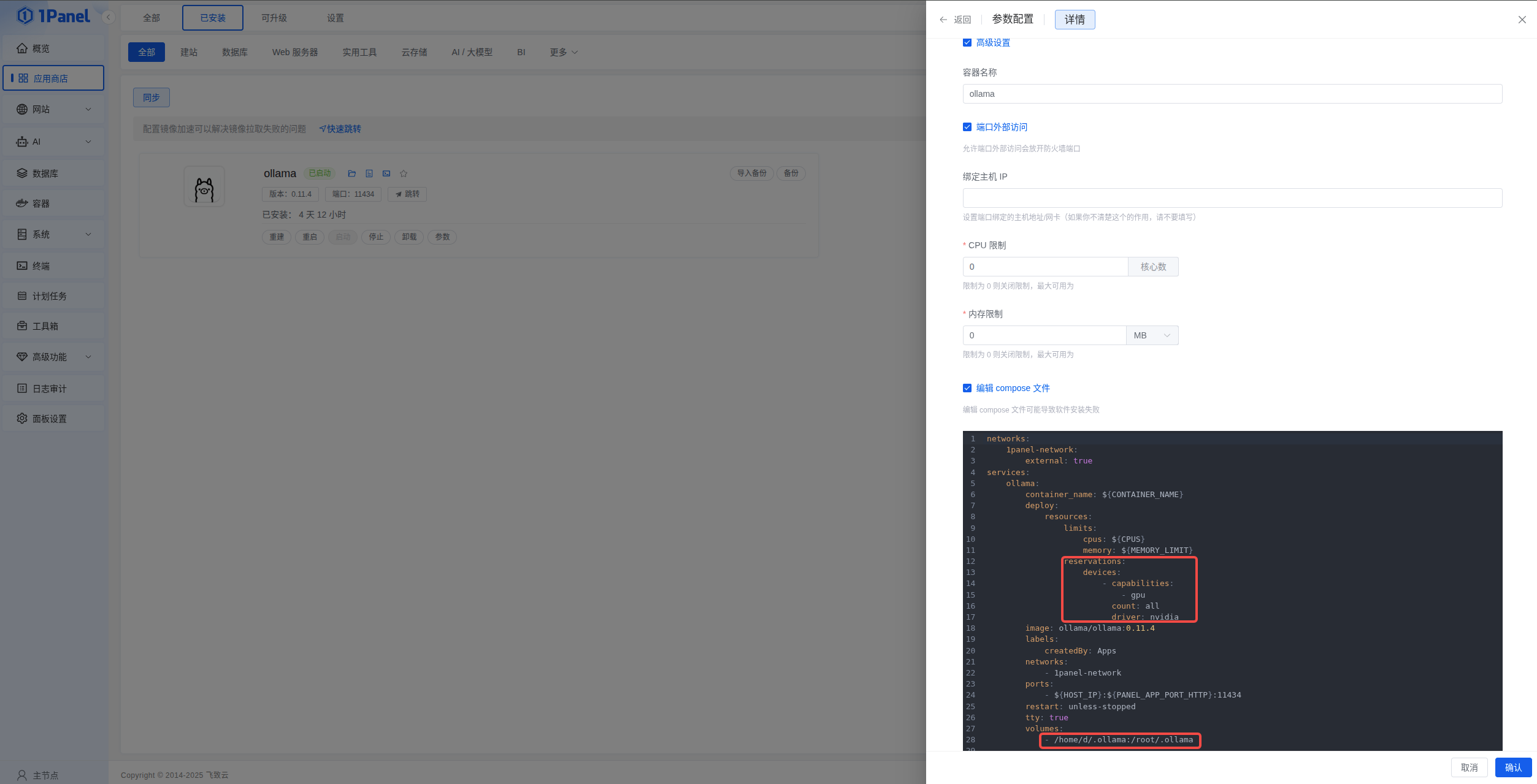Open the MB unit dropdown
Screen dimensions: 1537x784
[1152, 335]
